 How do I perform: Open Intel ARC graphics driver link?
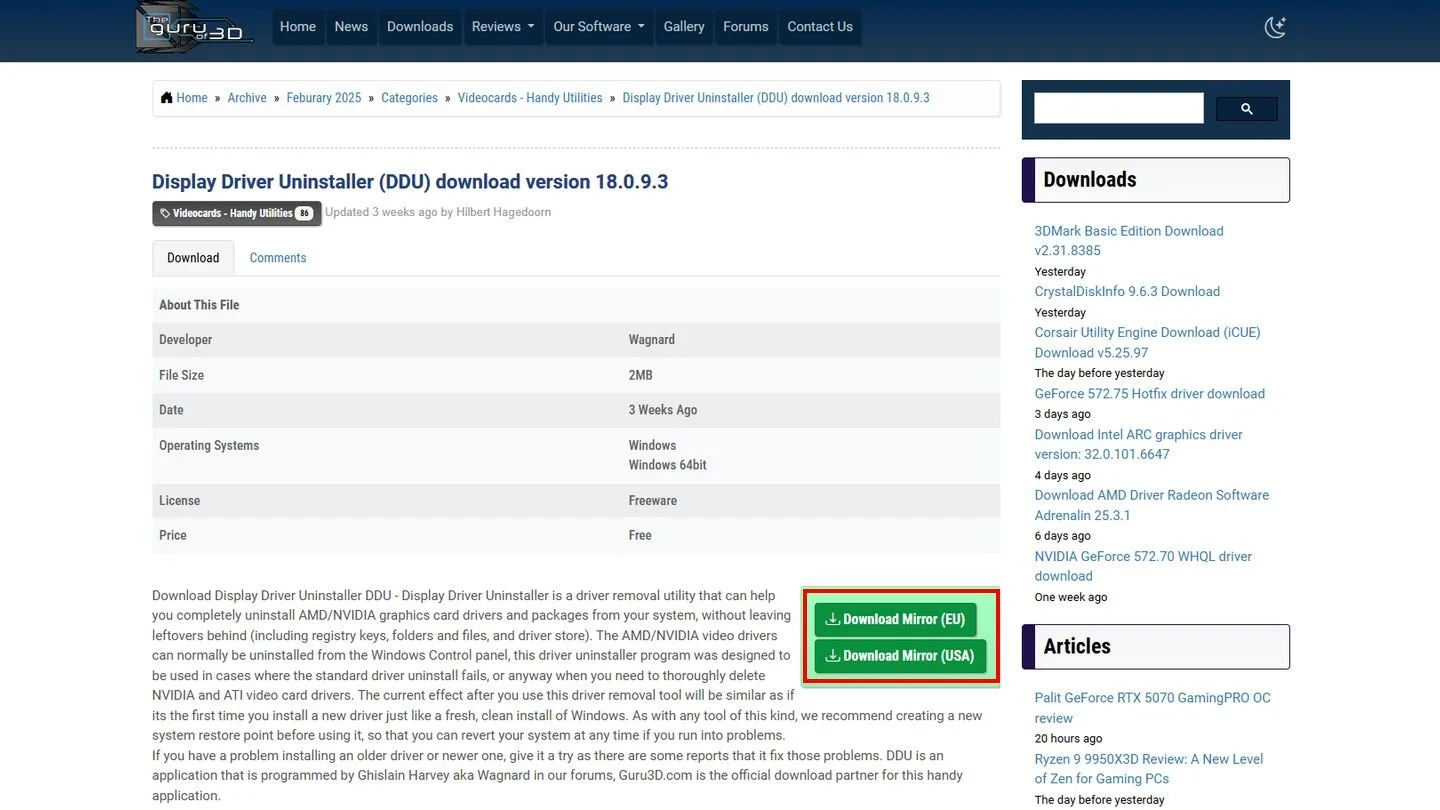pos(1139,444)
